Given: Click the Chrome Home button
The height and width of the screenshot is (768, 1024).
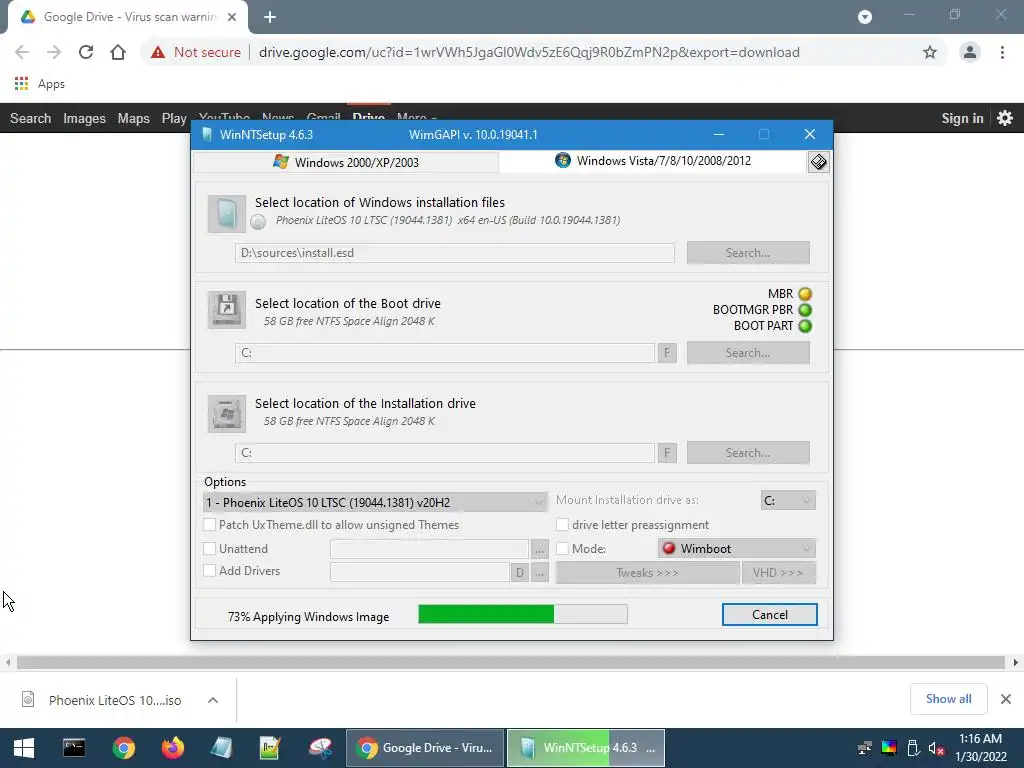Looking at the screenshot, I should tap(118, 52).
